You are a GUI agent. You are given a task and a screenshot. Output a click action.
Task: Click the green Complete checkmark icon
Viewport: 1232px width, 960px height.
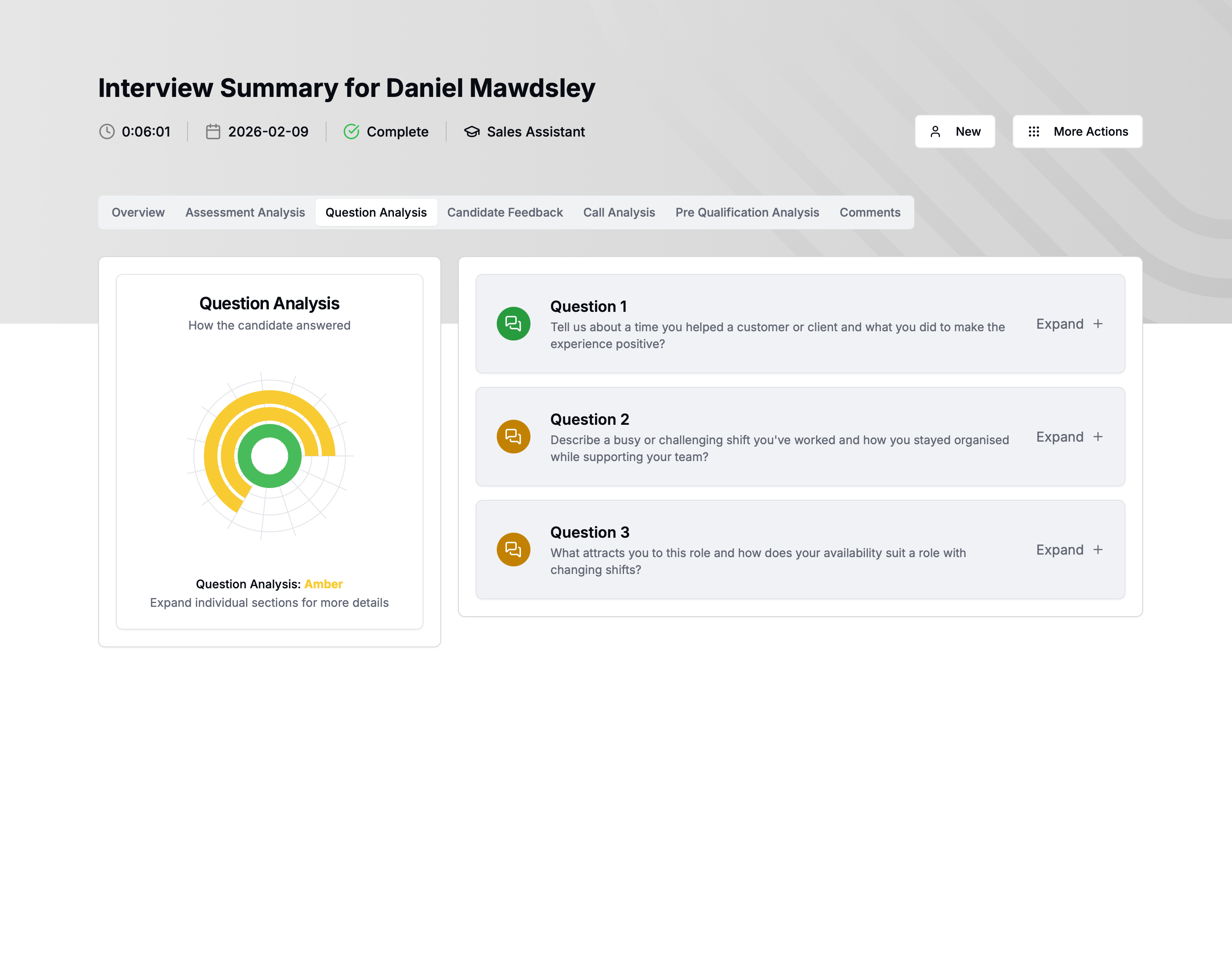click(x=351, y=131)
